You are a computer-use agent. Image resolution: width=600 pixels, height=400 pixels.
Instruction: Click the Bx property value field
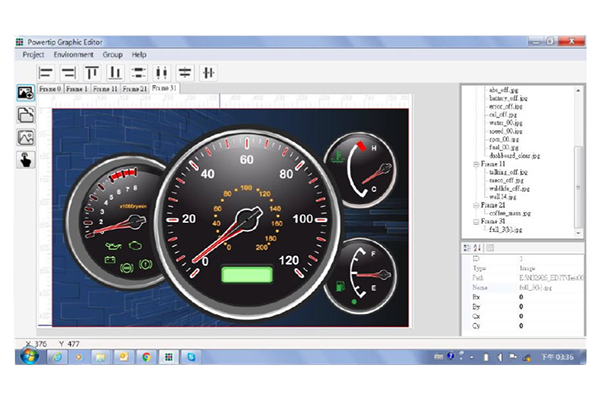(550, 297)
